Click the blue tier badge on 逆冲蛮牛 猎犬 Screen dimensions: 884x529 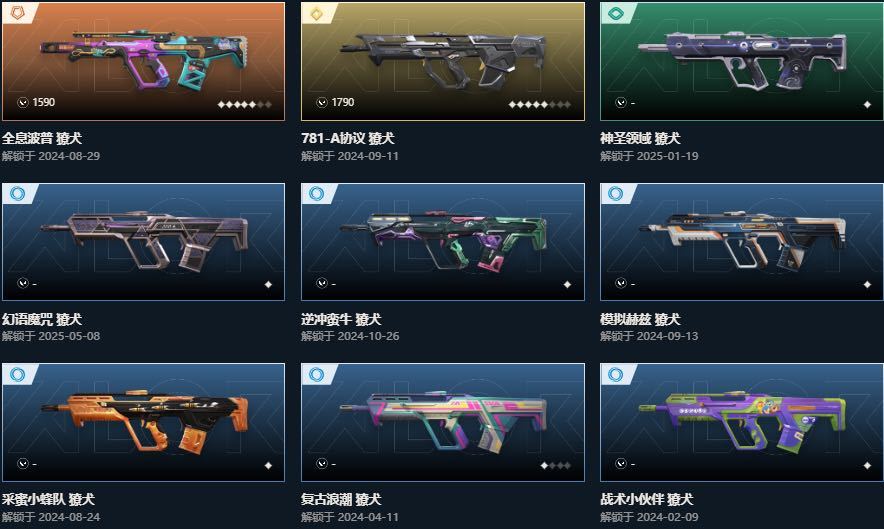coord(316,193)
